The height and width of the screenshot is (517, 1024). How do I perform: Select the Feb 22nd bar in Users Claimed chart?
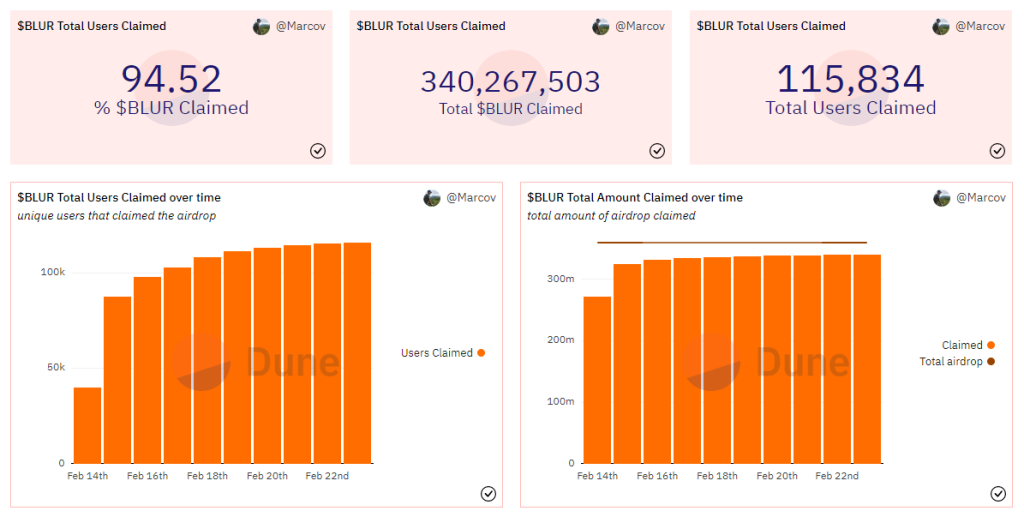[x=327, y=353]
